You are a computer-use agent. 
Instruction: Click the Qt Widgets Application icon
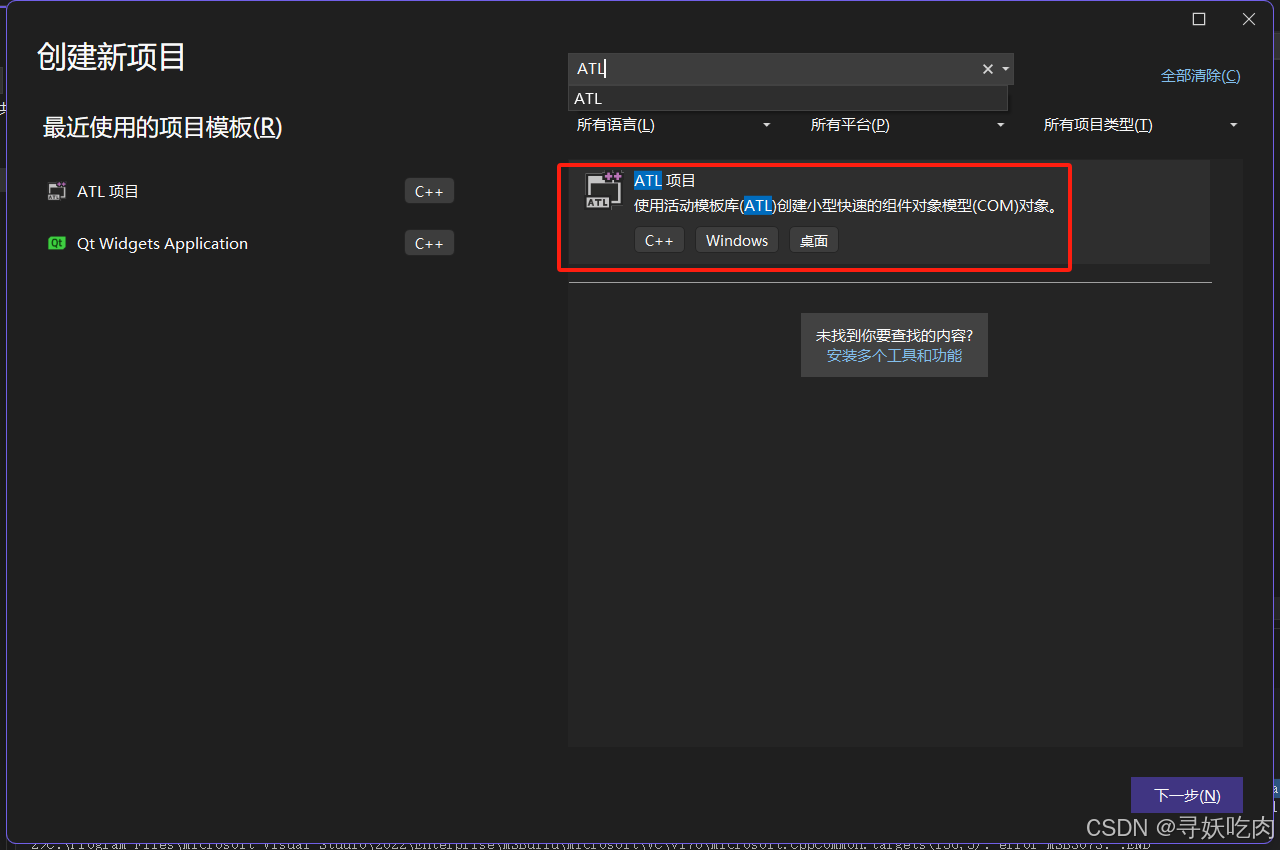(x=57, y=243)
